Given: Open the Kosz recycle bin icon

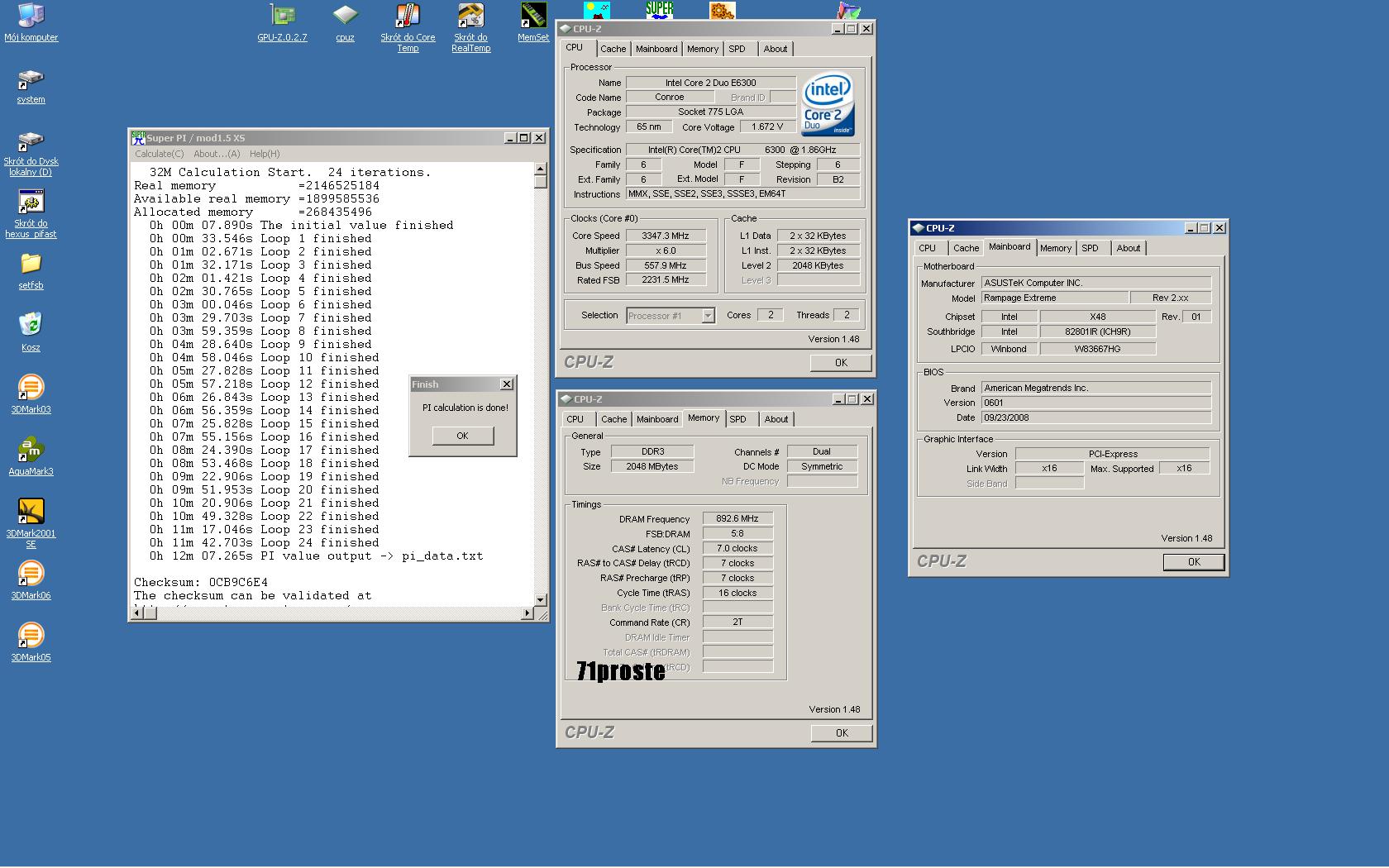Looking at the screenshot, I should (x=31, y=332).
